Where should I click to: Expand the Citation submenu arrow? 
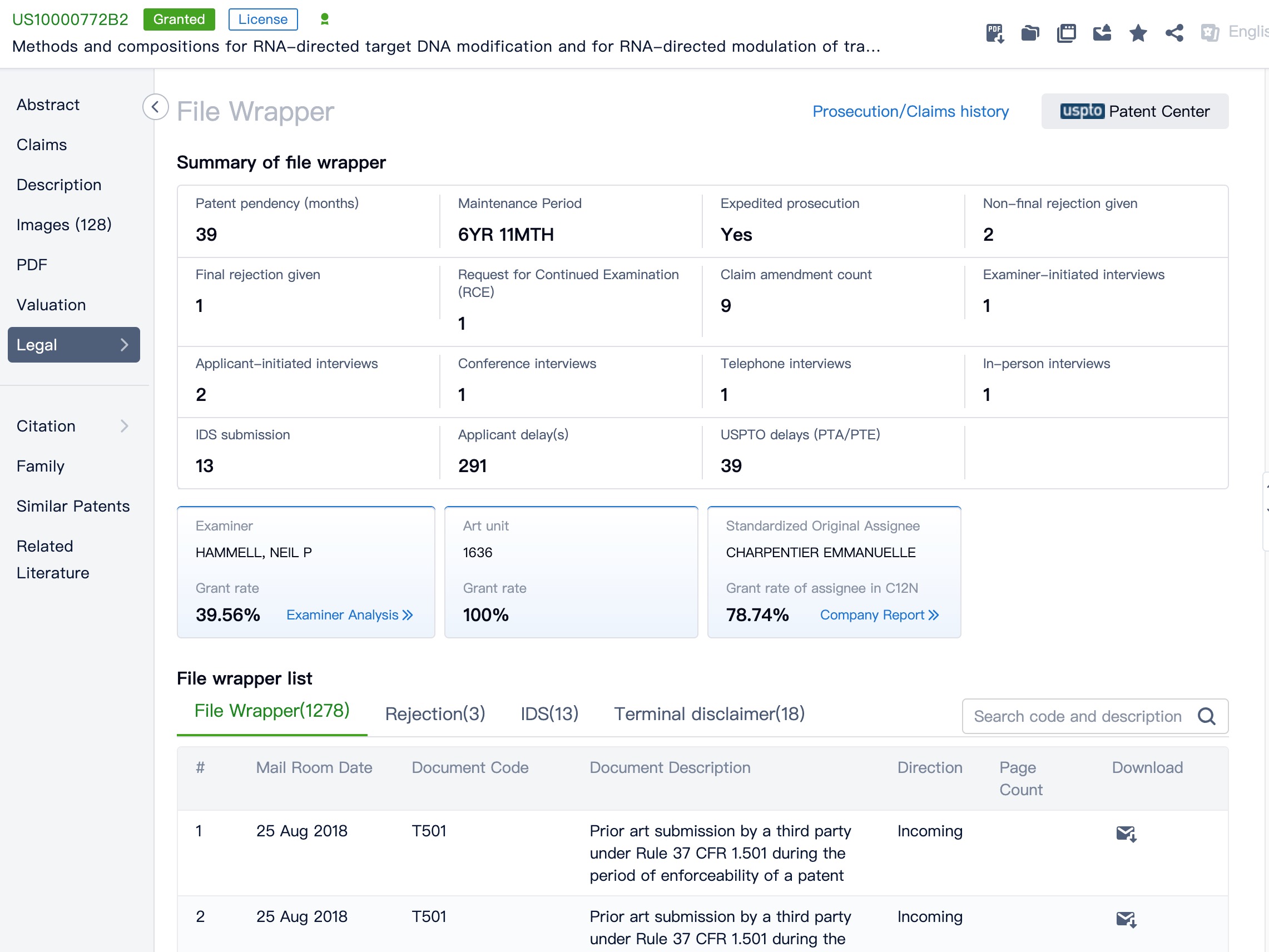(x=125, y=426)
